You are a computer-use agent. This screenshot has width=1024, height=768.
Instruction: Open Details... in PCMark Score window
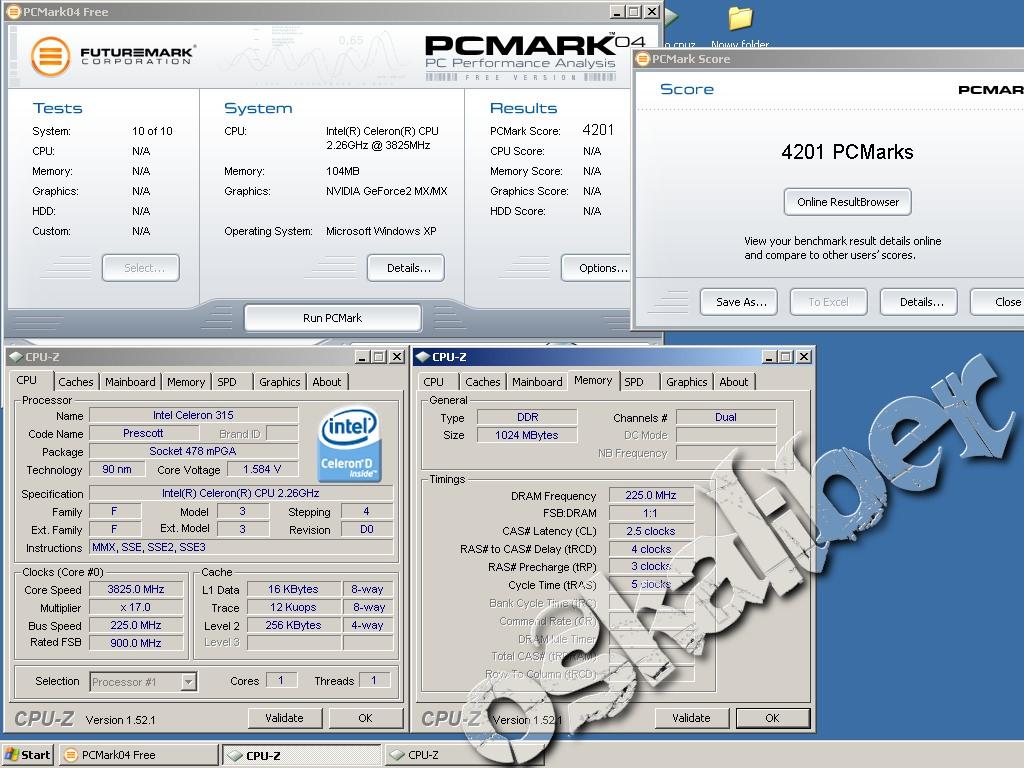pos(919,302)
